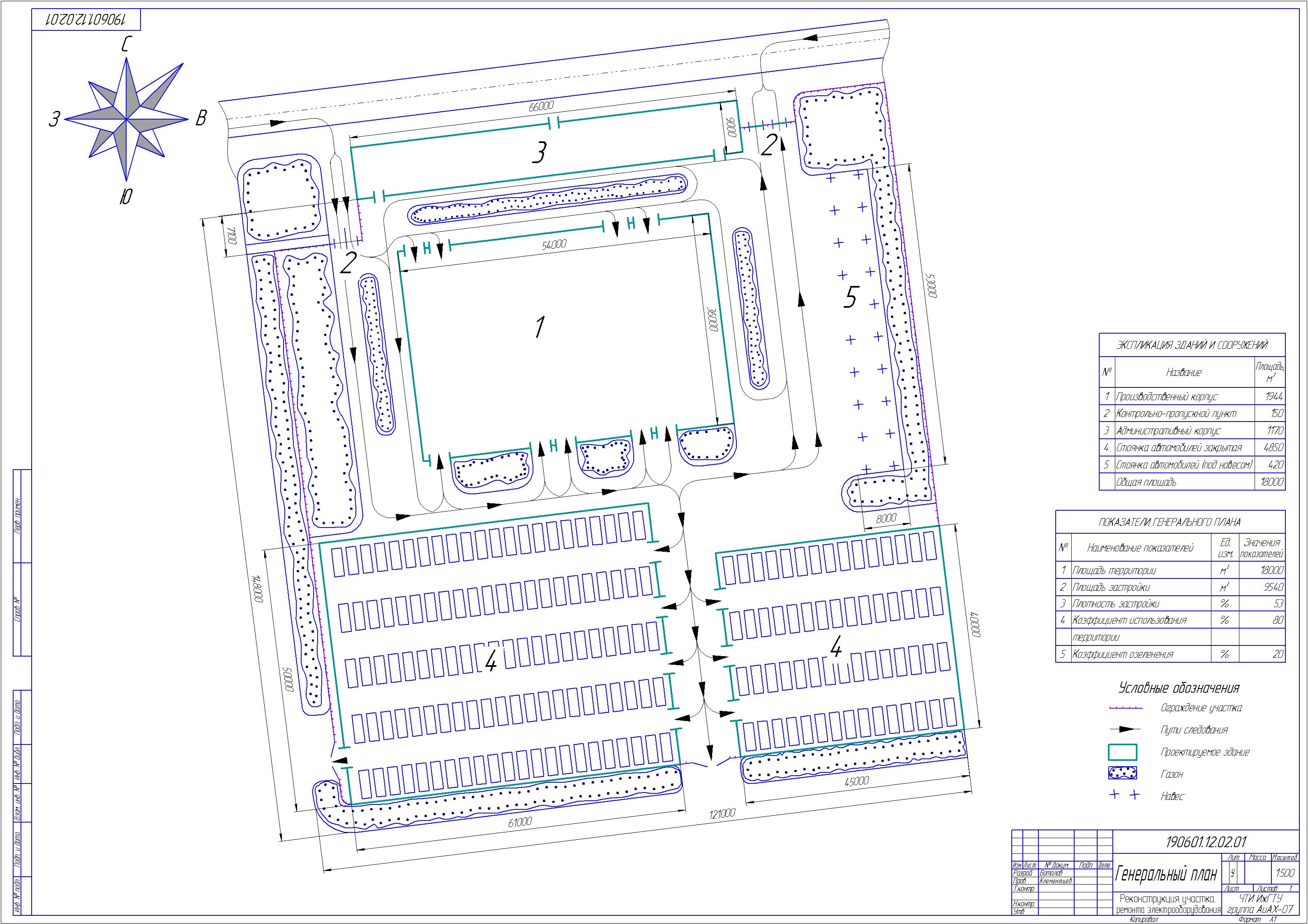The image size is (1308, 924).
Task: Click the dimension label "148000"
Action: 257,590
